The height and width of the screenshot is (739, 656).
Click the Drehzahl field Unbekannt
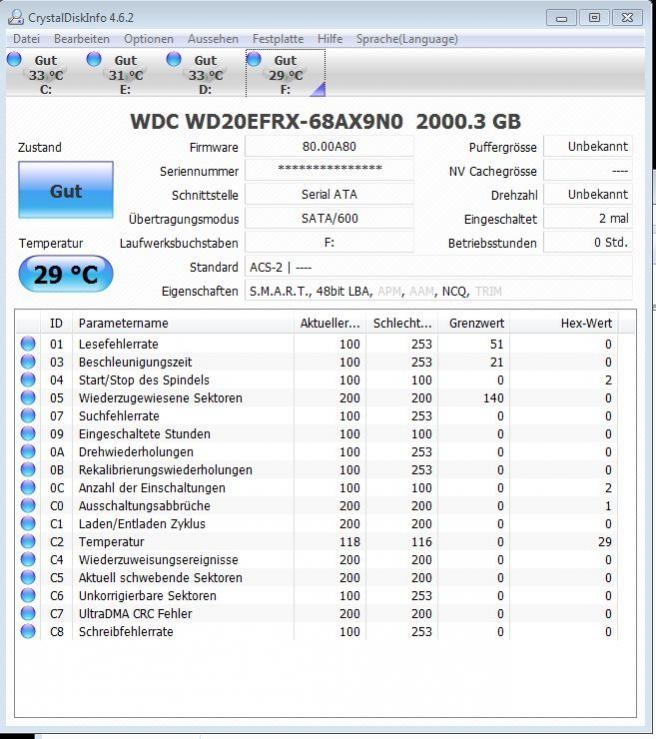point(588,194)
